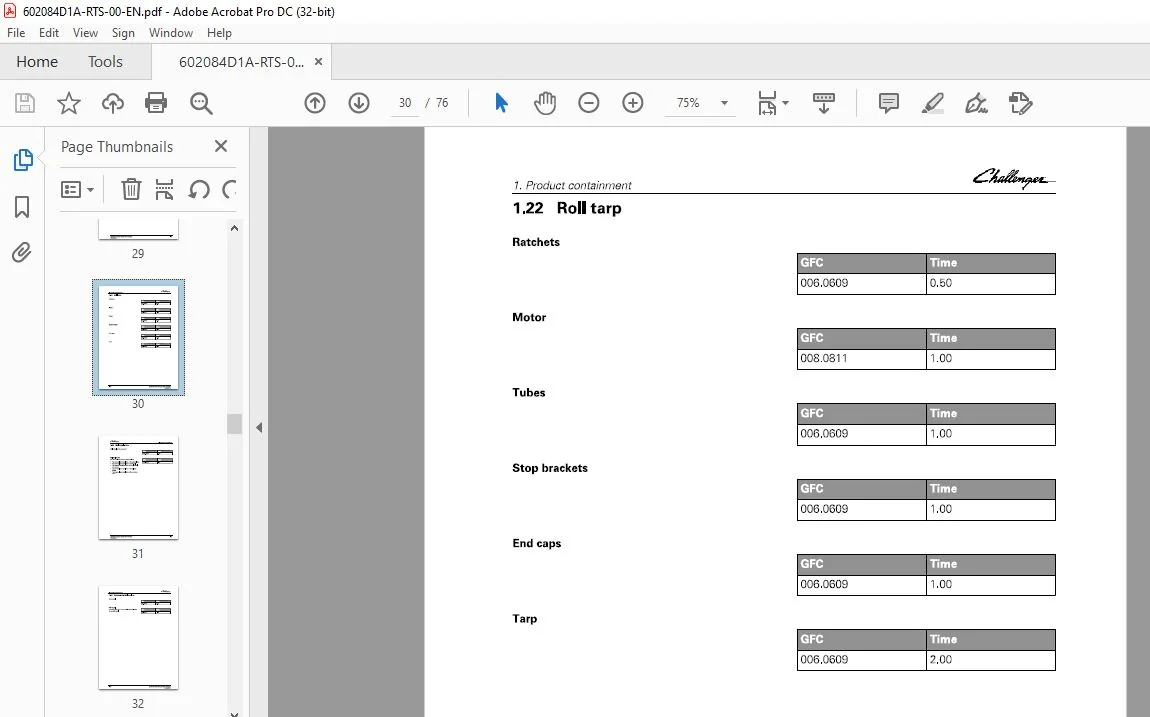Click the 1. Product containment header text
The height and width of the screenshot is (717, 1150).
pos(573,185)
